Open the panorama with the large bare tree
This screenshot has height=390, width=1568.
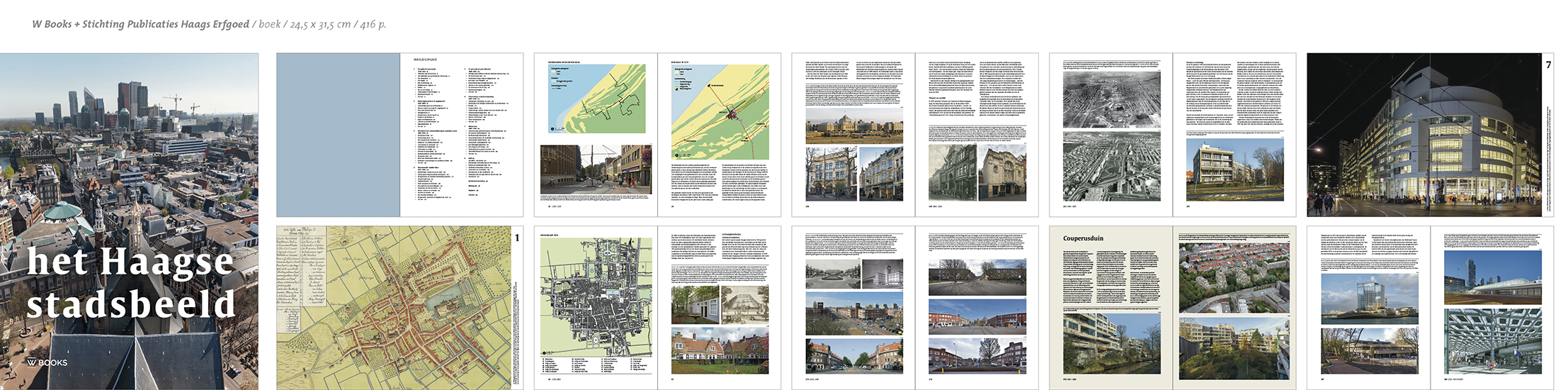(x=977, y=357)
